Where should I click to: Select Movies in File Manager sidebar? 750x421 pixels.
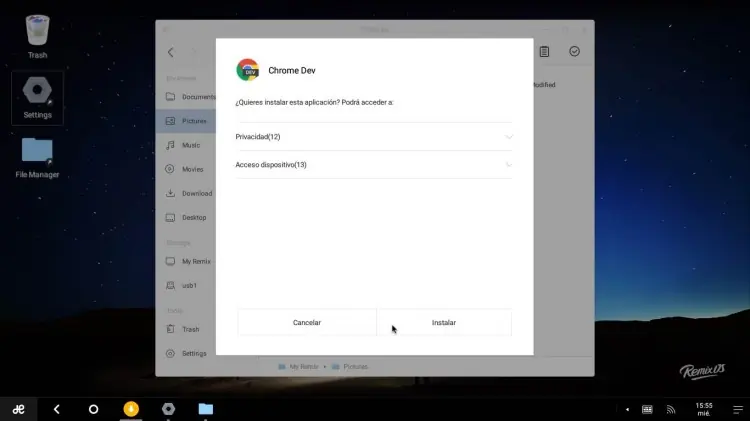pos(186,169)
